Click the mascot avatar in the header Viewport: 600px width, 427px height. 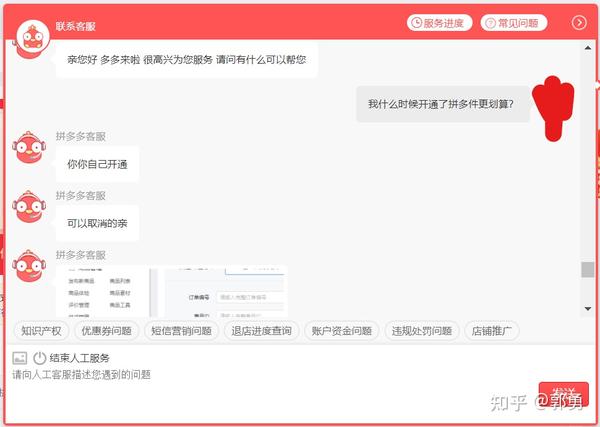point(33,37)
